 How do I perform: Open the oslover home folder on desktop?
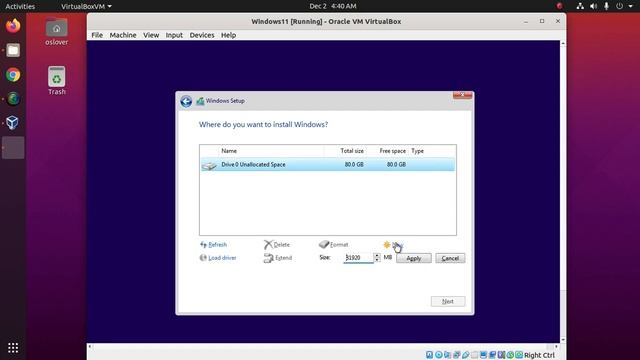tap(56, 32)
